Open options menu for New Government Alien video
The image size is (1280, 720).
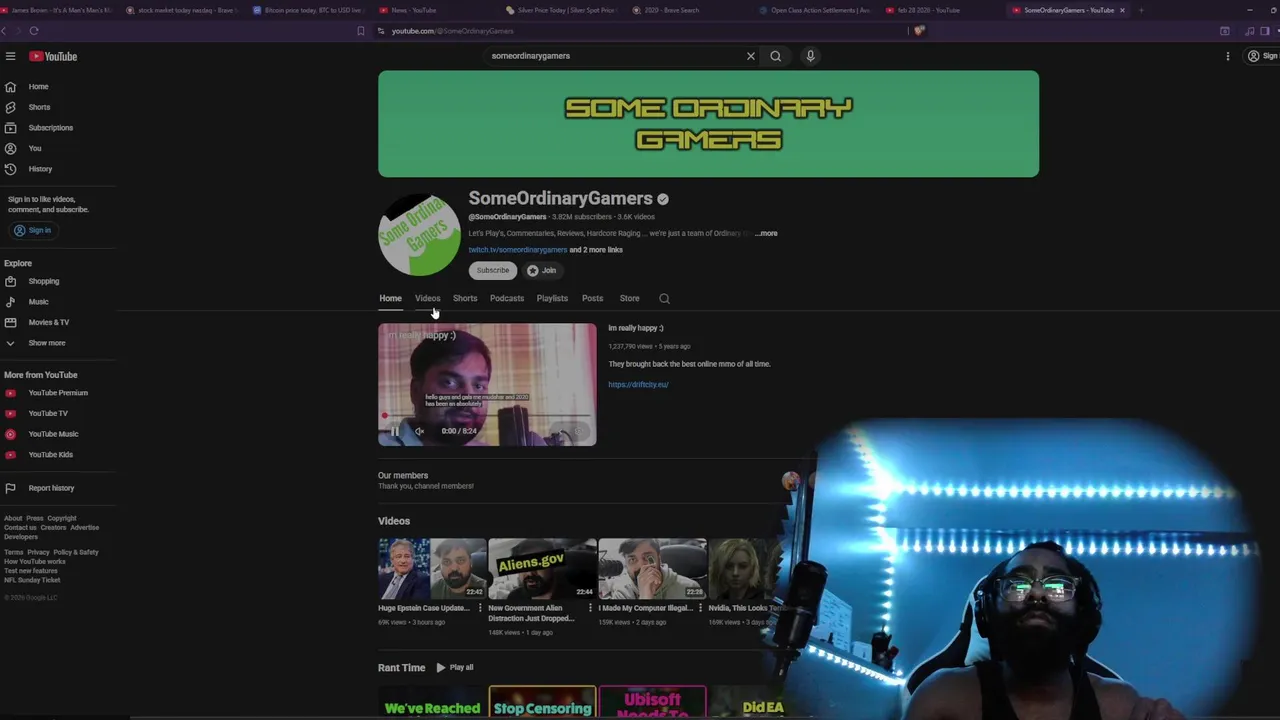[590, 608]
